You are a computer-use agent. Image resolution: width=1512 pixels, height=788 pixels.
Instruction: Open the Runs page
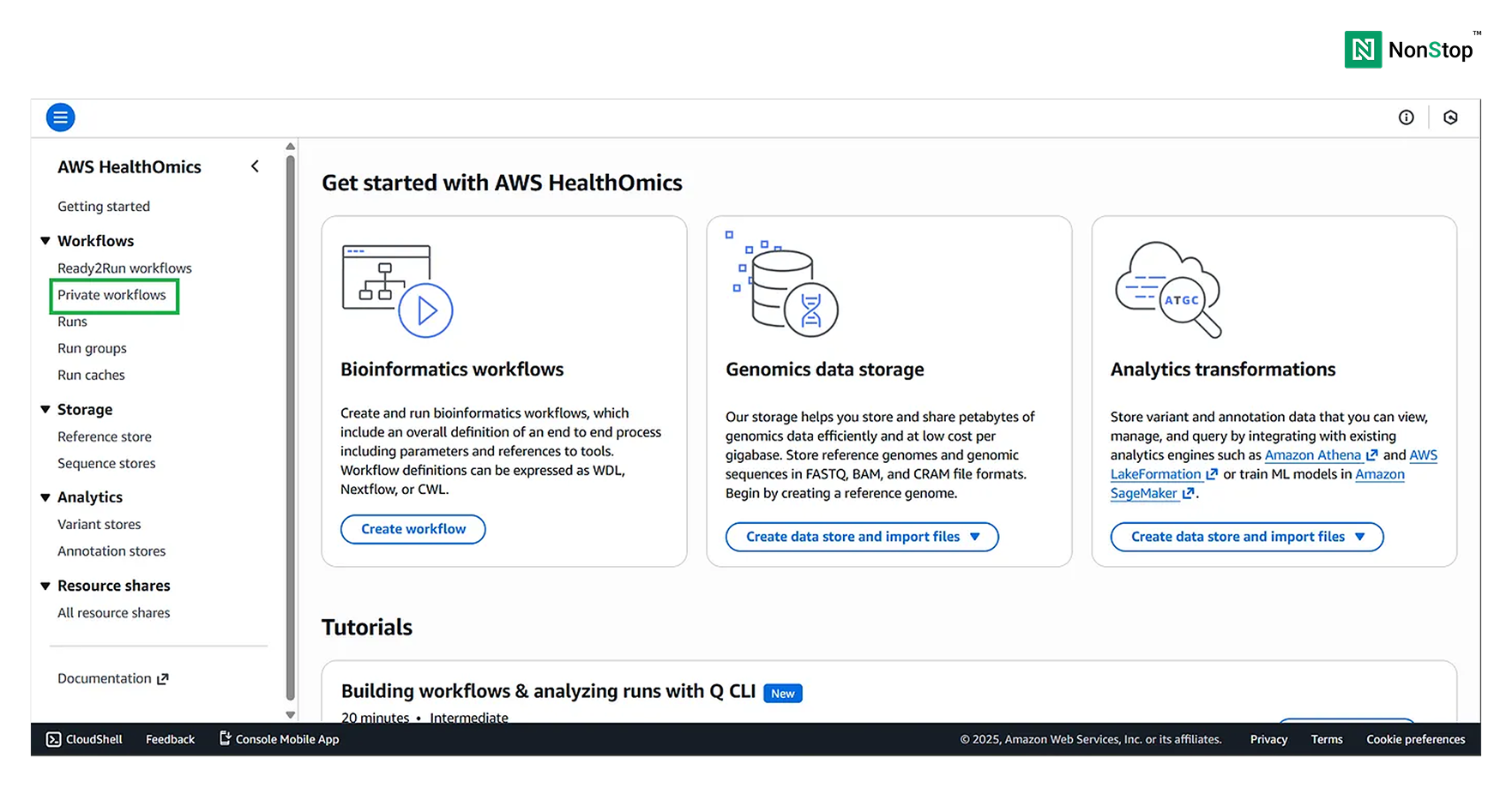(72, 322)
